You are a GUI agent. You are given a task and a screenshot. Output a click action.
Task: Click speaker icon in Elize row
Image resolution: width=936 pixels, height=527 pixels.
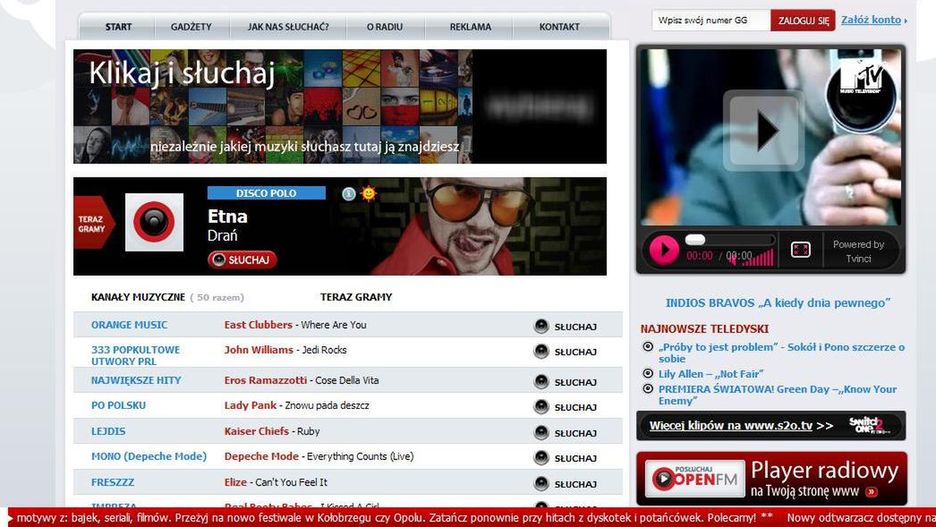coord(541,483)
